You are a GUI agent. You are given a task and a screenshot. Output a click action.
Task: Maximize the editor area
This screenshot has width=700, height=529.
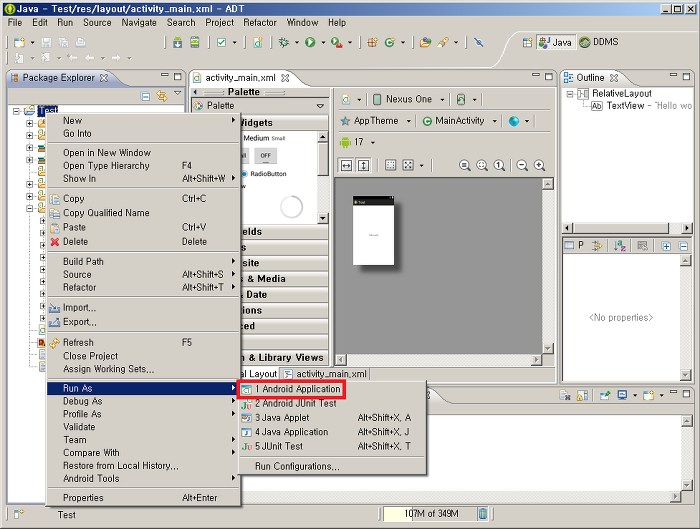tap(549, 76)
